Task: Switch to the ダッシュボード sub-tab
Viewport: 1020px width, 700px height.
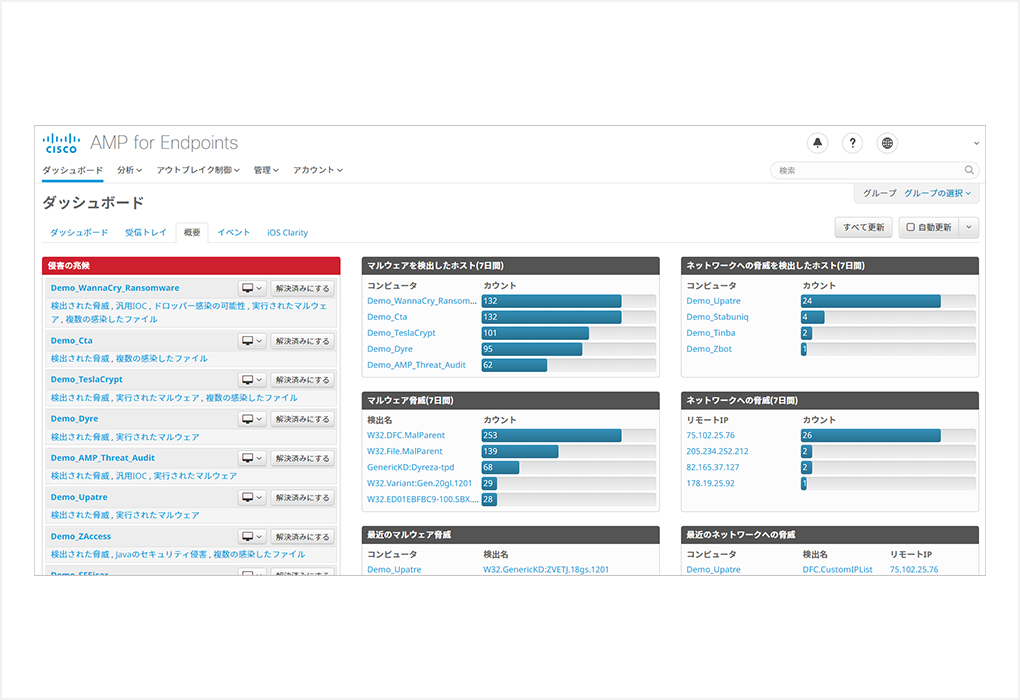Action: [x=79, y=232]
